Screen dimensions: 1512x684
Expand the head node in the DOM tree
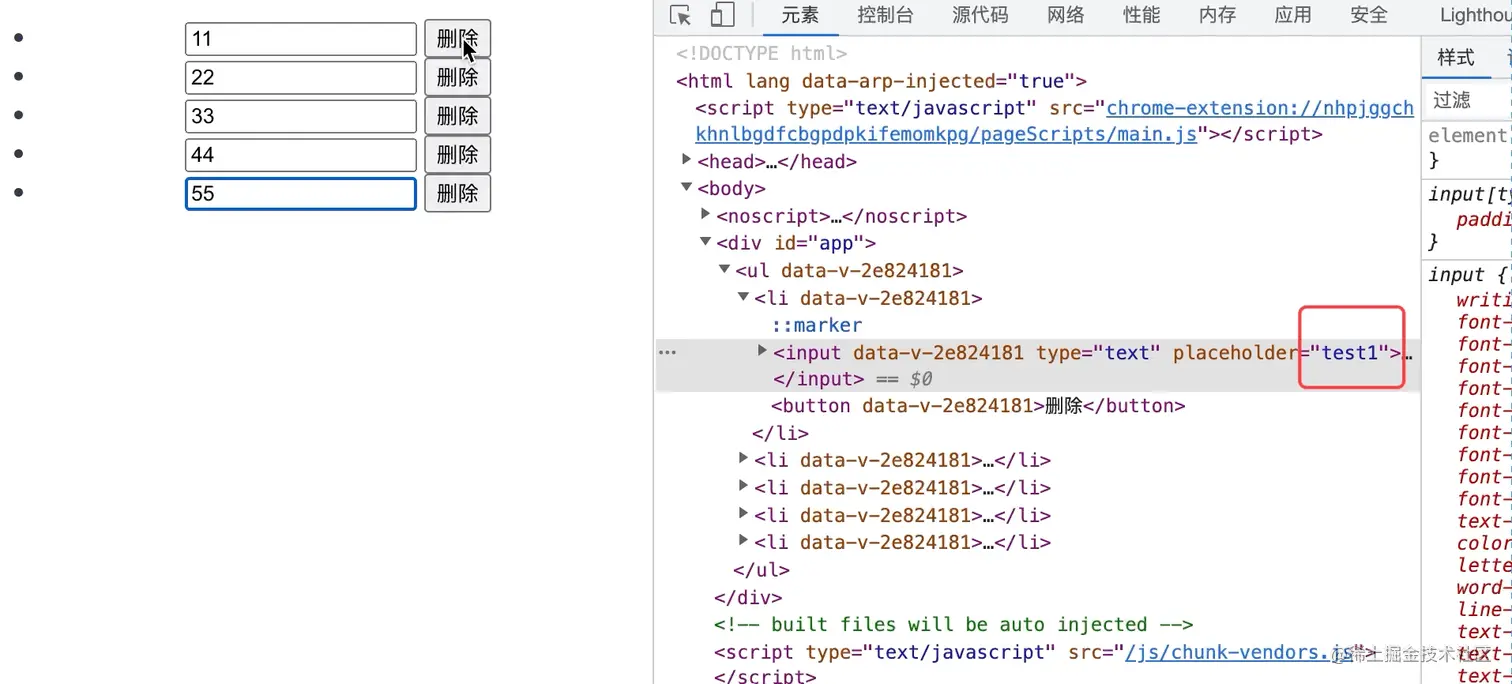[x=685, y=160]
